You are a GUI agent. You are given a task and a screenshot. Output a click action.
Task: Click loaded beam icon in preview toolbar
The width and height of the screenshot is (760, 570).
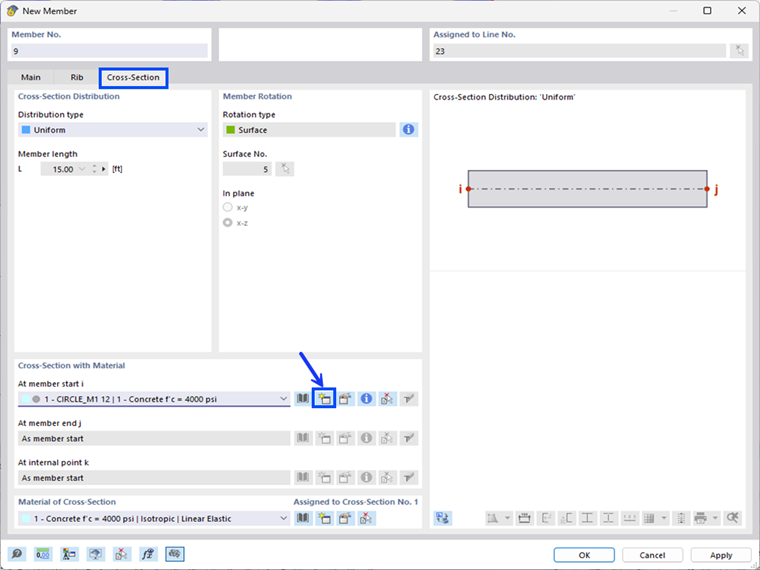[524, 518]
